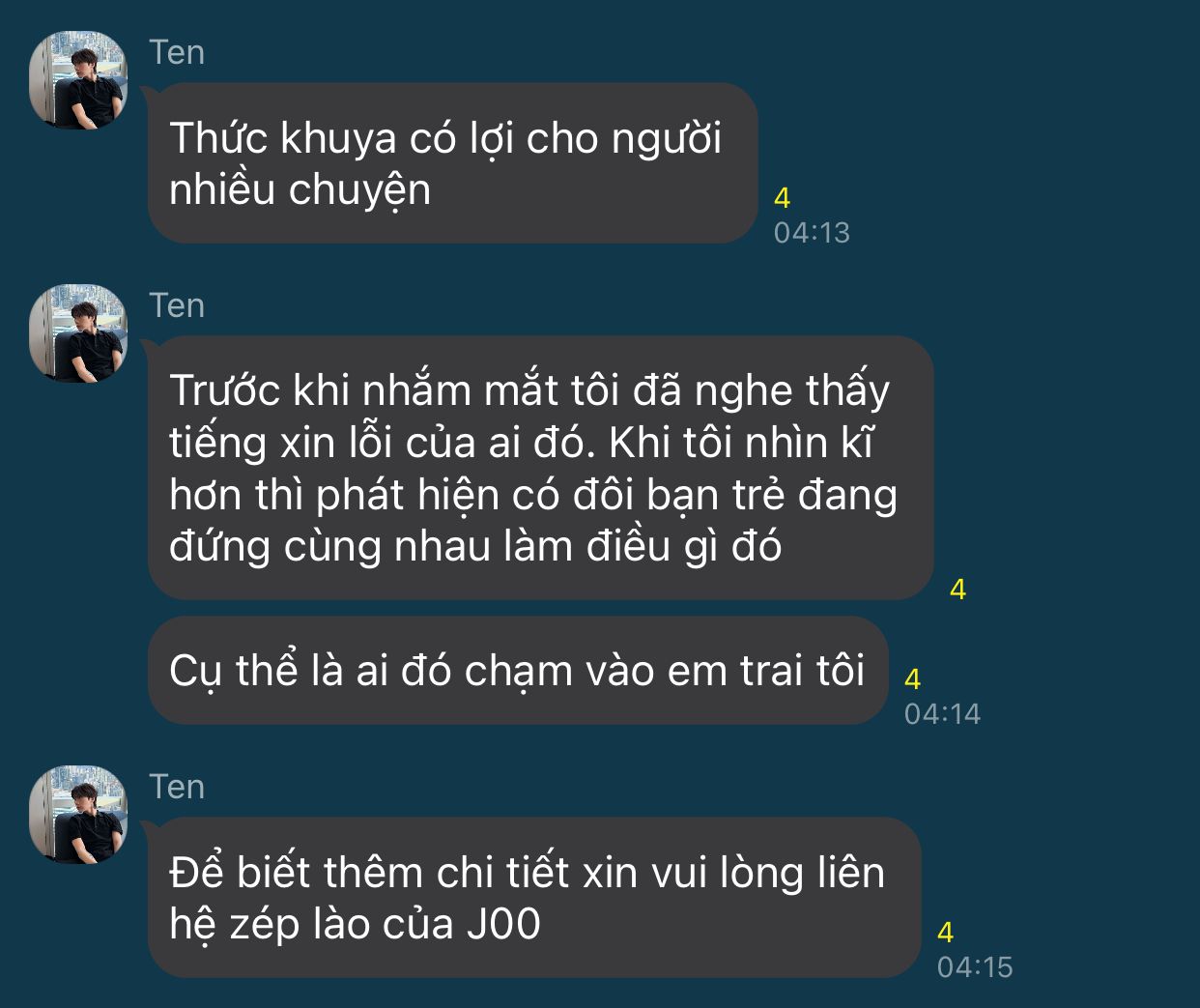Click the sender name Ten above "Thức khuya" bubble
The image size is (1200, 1008).
(177, 52)
